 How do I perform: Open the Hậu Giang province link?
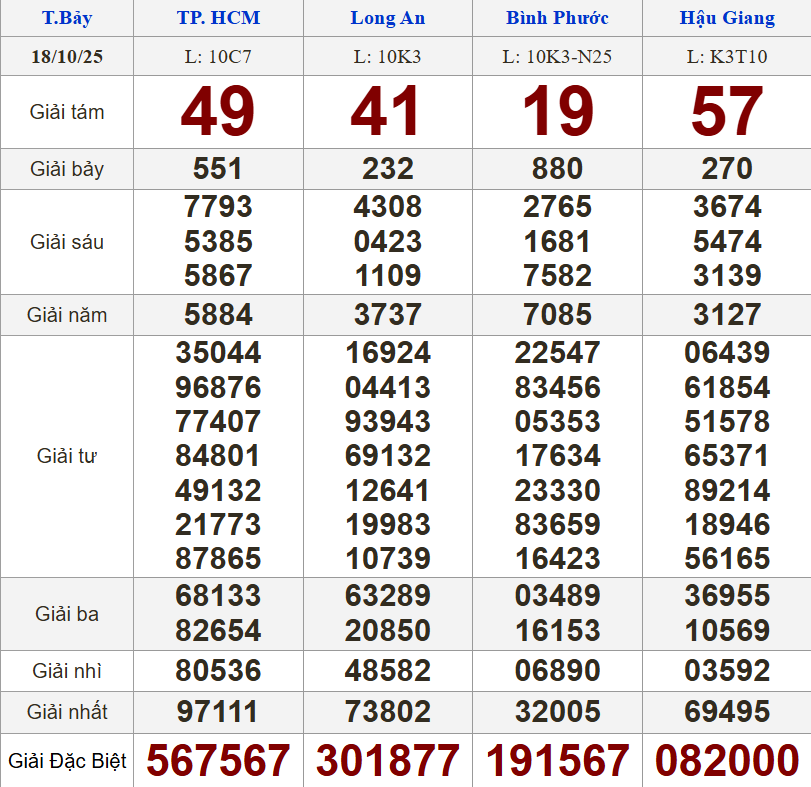727,18
